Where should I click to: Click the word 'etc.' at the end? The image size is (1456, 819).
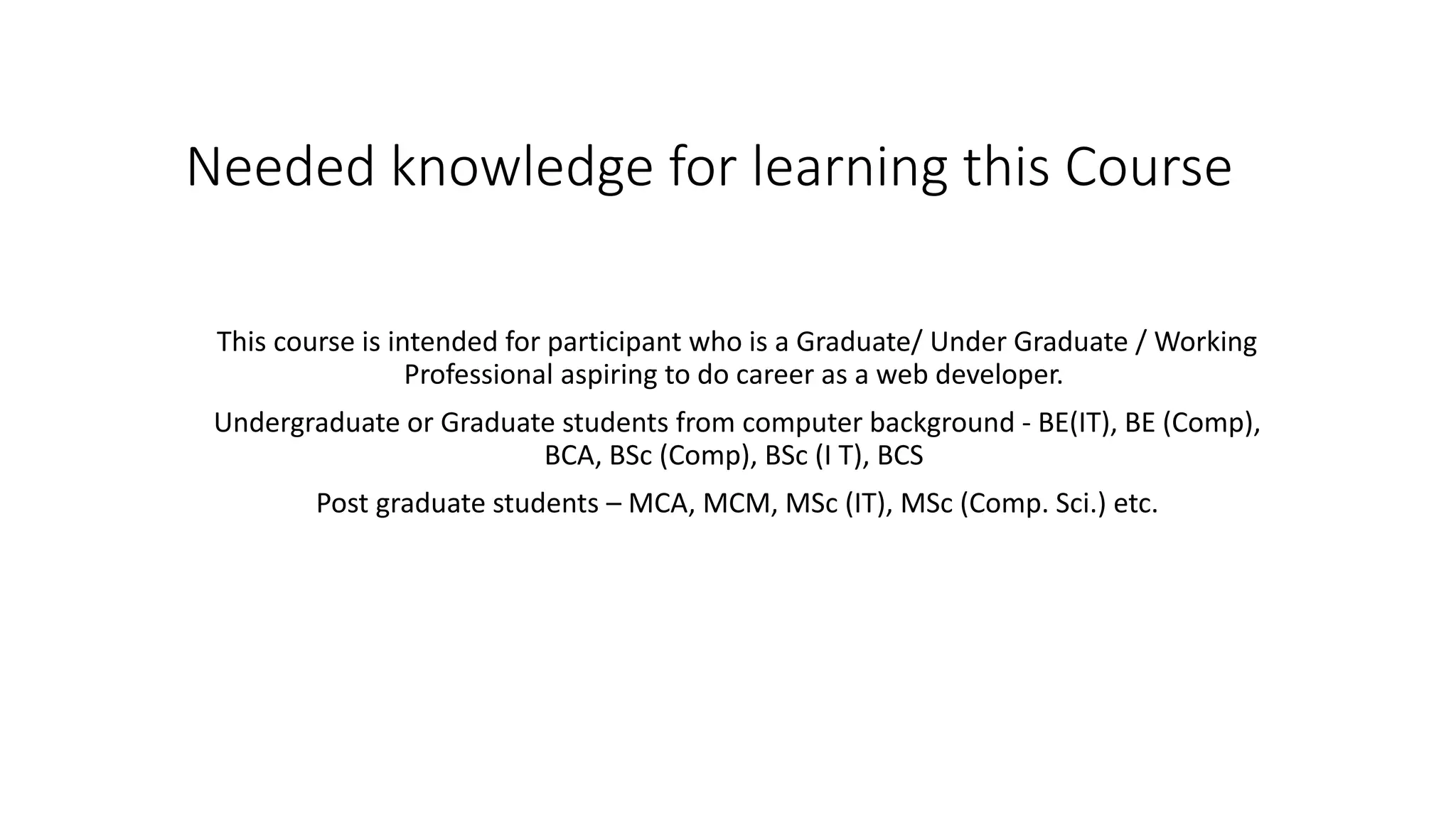point(1135,504)
